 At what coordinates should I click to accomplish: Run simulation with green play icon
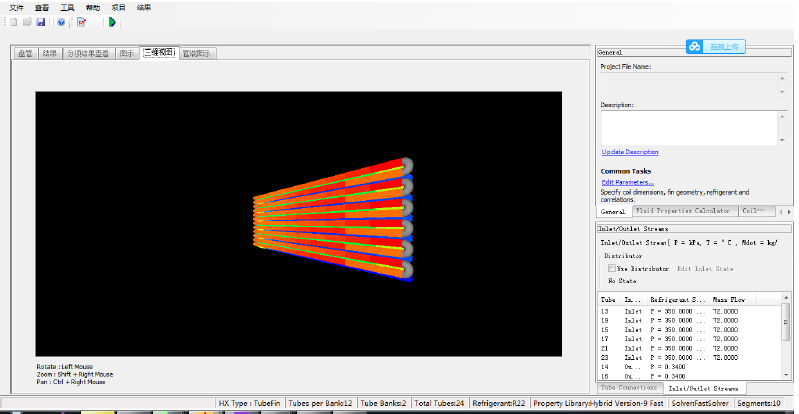[x=112, y=22]
